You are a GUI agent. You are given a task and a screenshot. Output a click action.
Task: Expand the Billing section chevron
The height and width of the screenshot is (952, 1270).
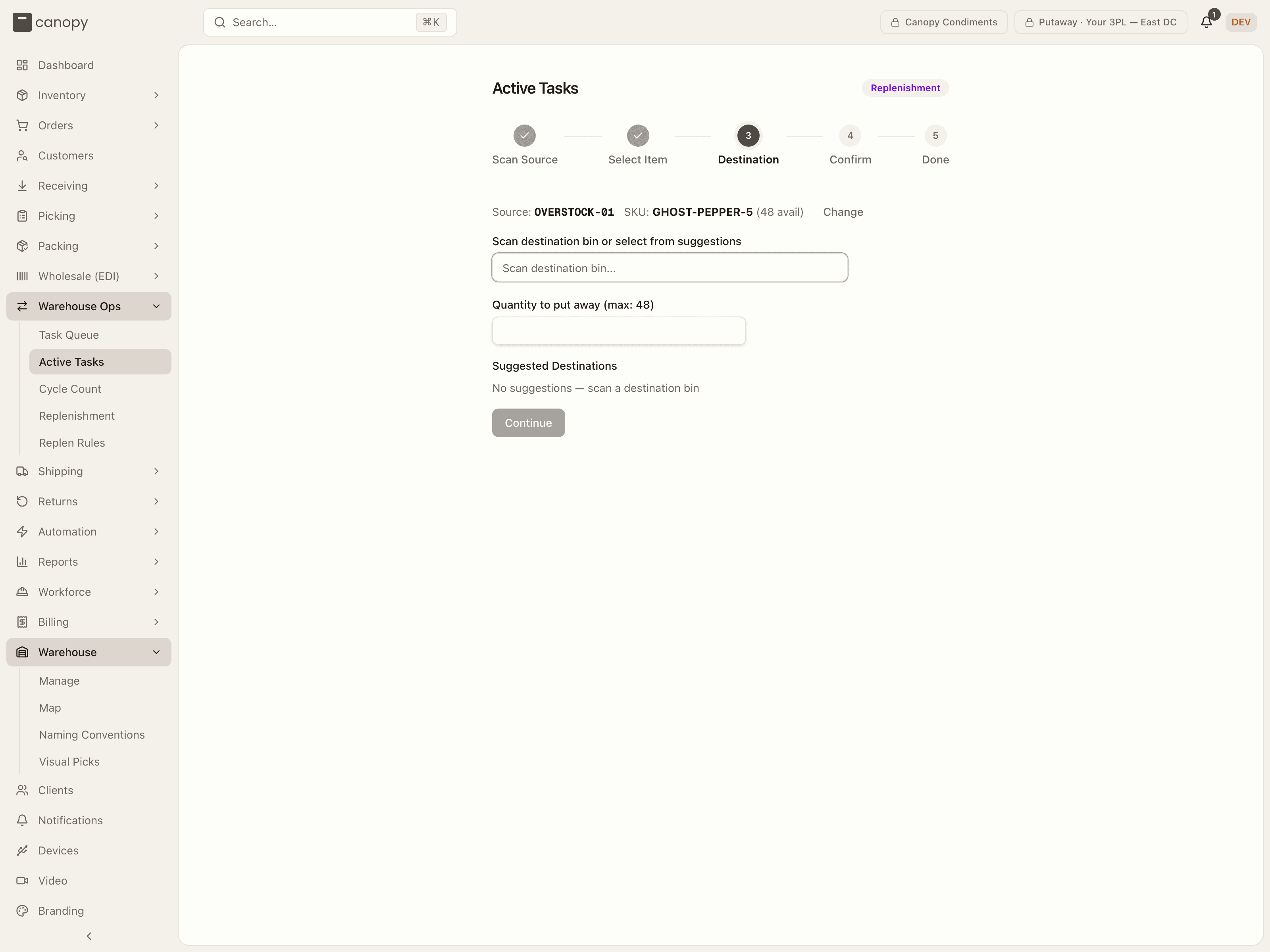[156, 622]
